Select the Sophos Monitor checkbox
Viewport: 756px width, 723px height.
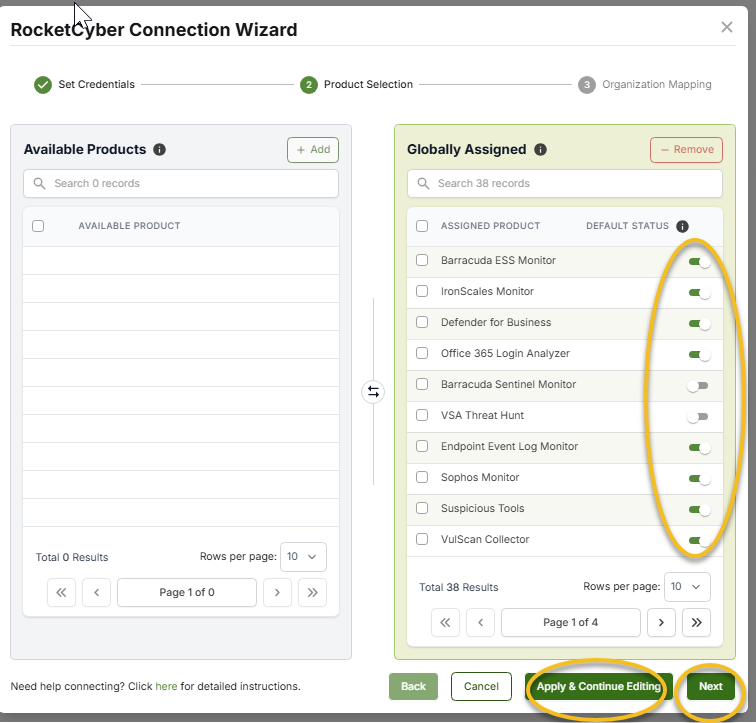click(422, 477)
